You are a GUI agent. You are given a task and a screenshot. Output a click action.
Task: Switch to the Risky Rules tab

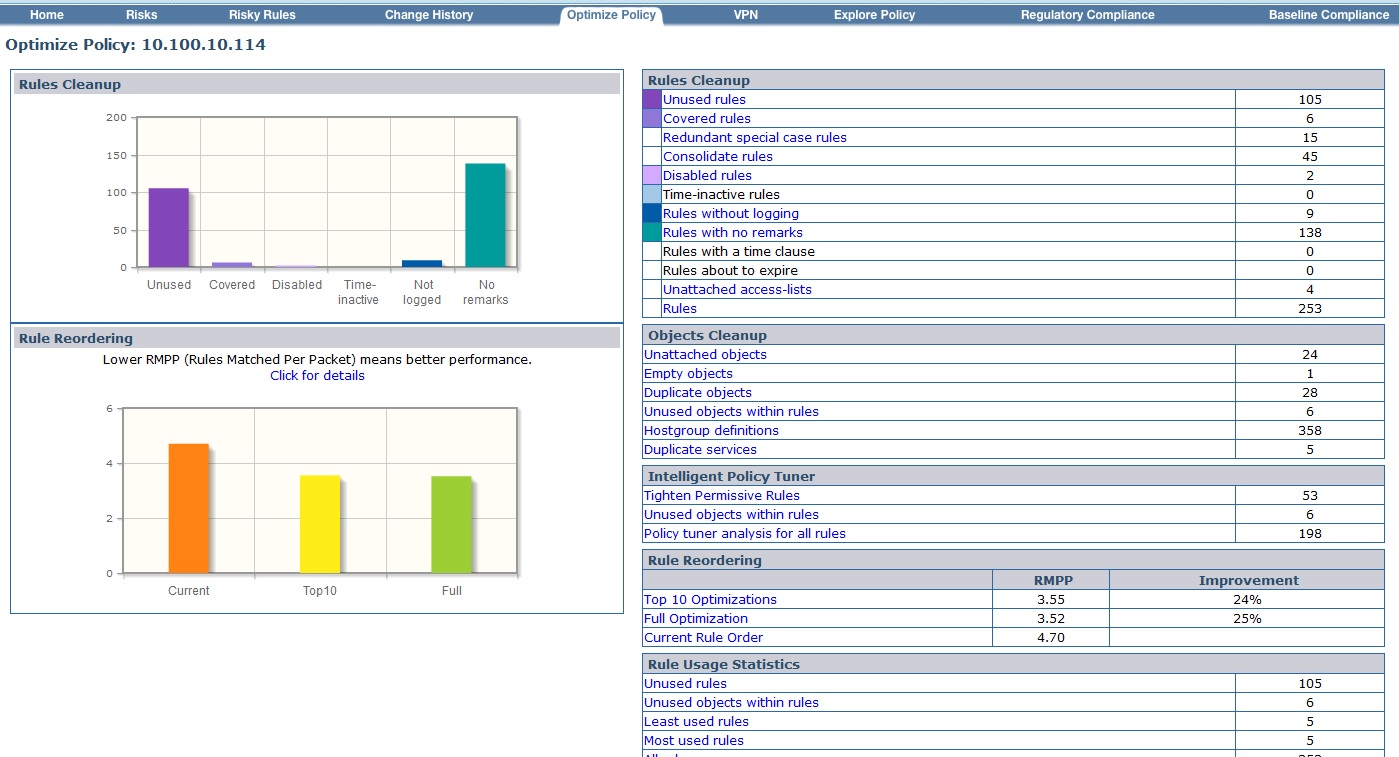(262, 15)
